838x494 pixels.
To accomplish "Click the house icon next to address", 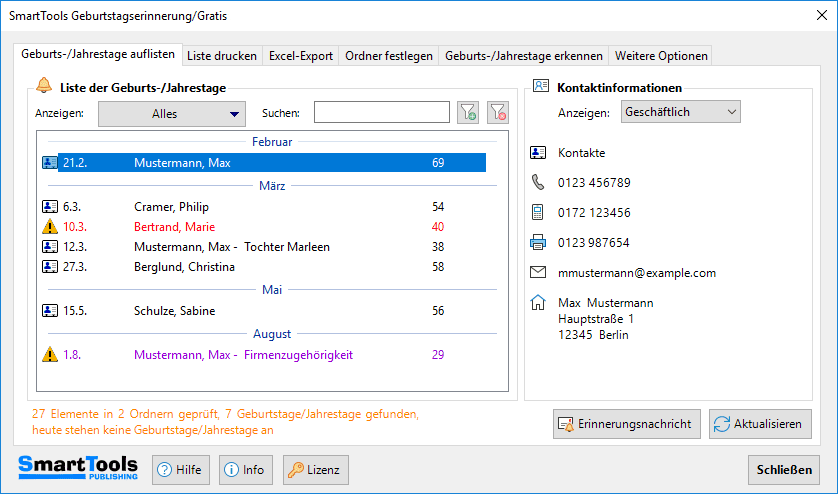I will (538, 303).
